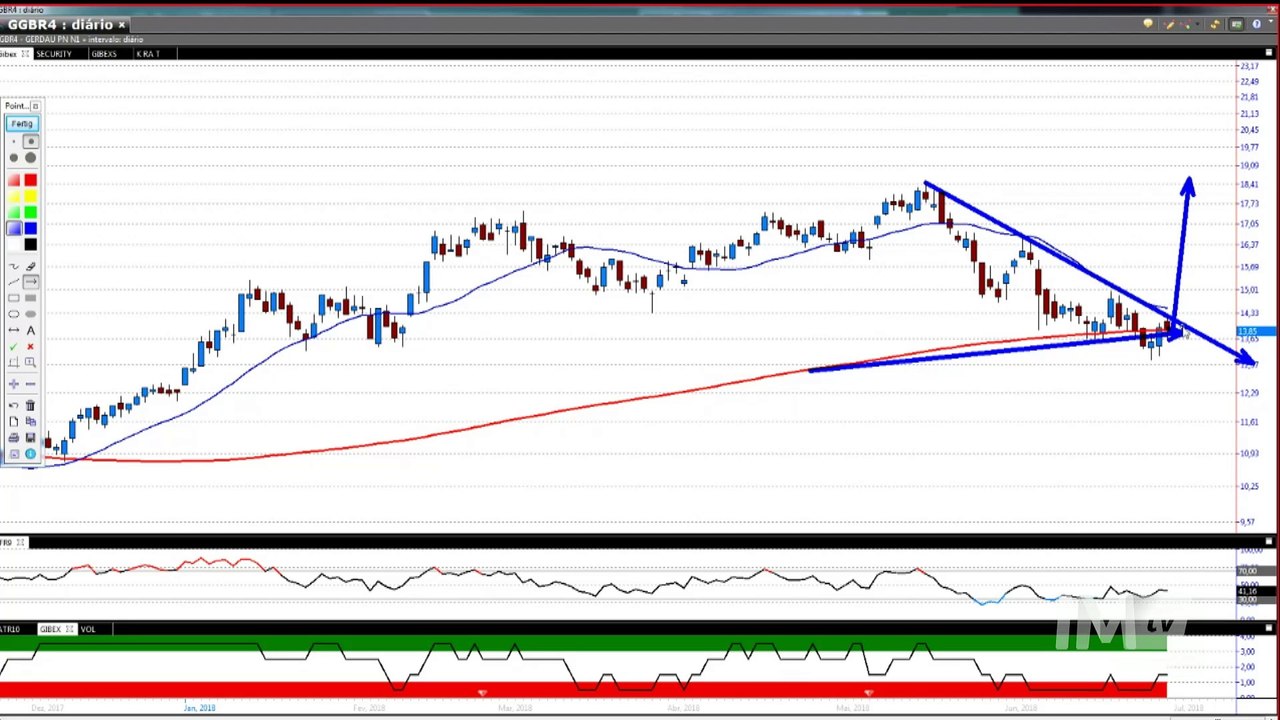Select the medium dot pen size
This screenshot has height=720, width=1280.
point(13,158)
